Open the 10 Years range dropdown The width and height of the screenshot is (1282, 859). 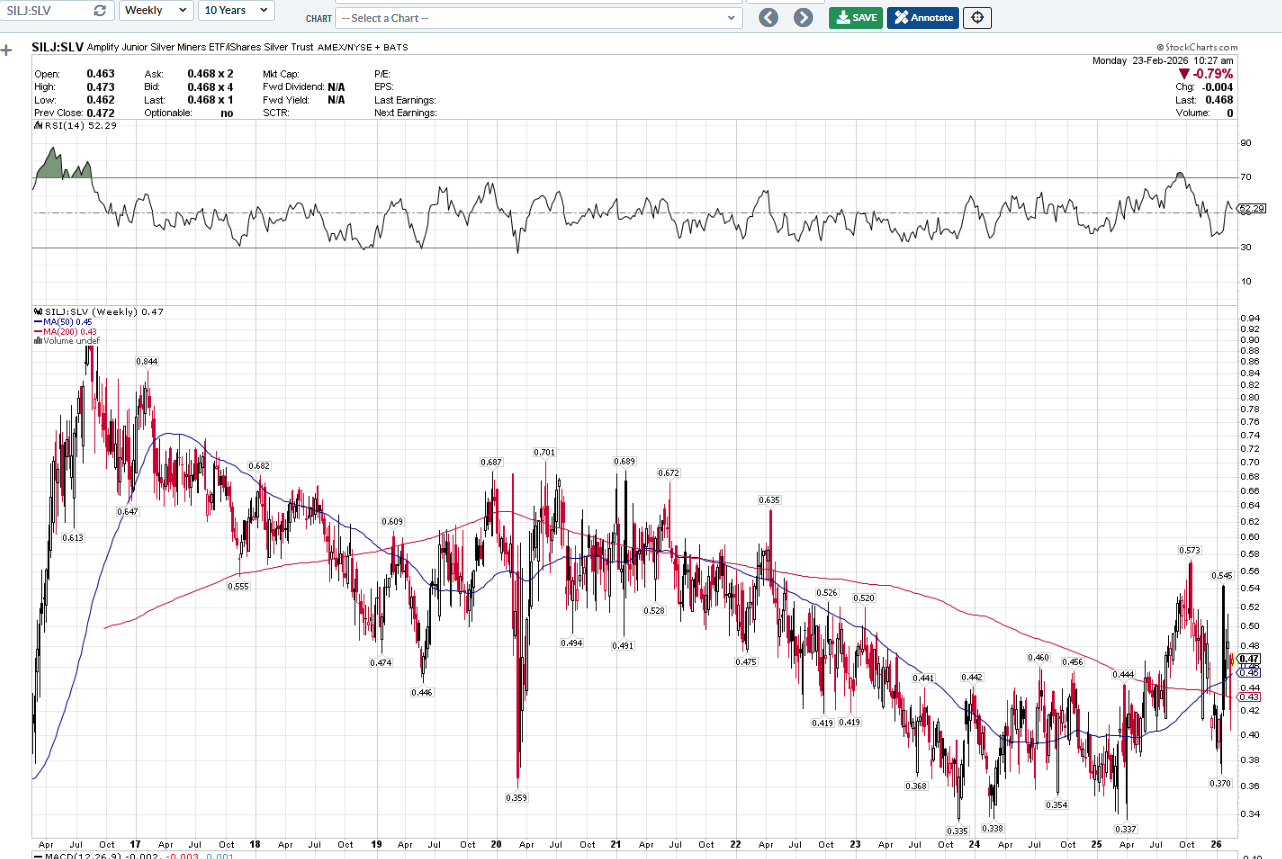tap(236, 10)
